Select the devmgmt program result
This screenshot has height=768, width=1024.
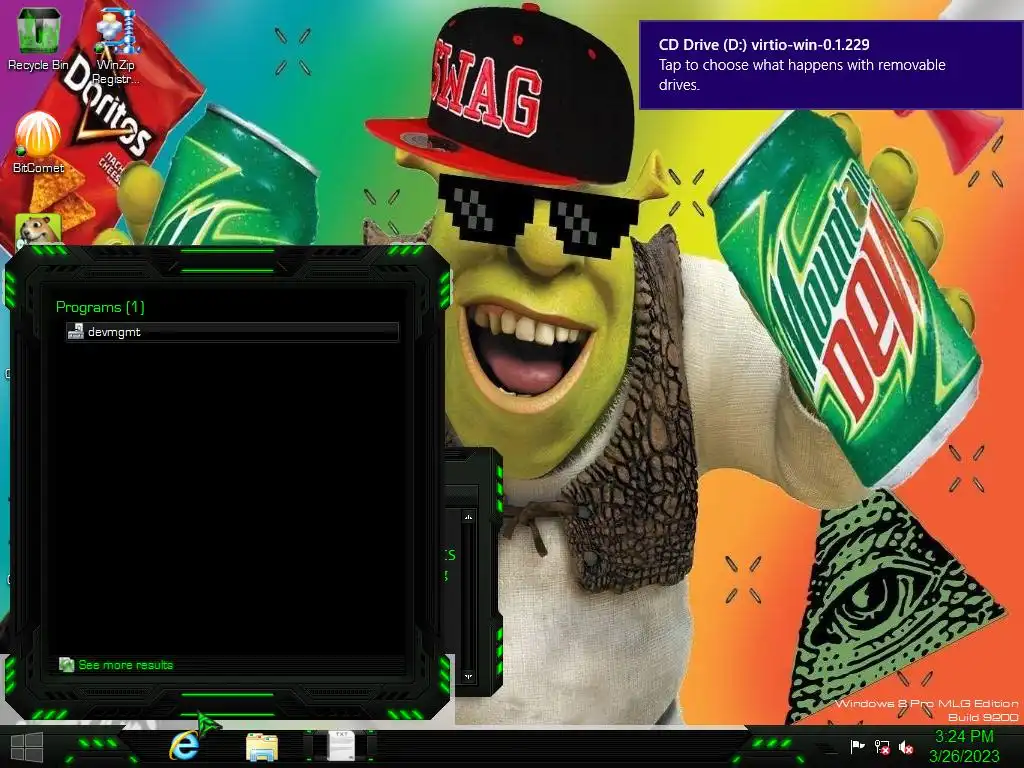(x=232, y=332)
